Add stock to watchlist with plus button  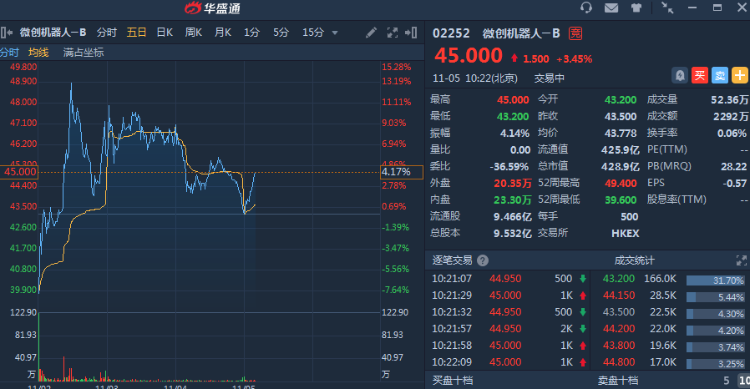click(x=739, y=75)
